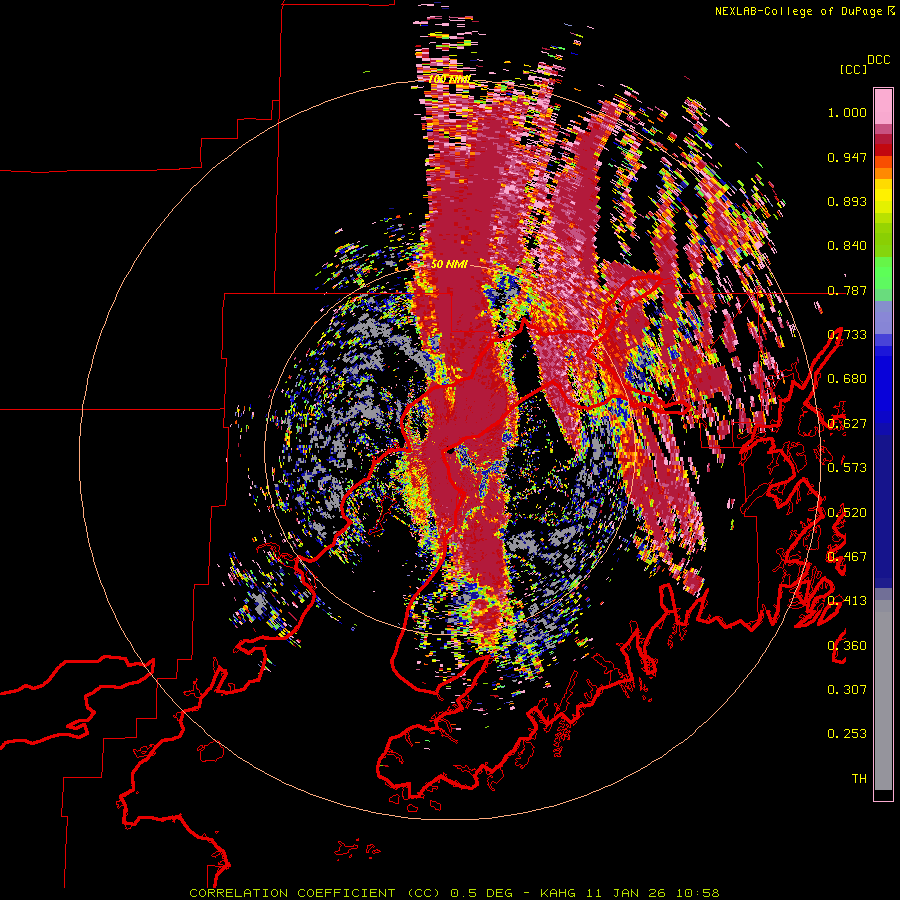Select the 0.787 legend value
Image resolution: width=900 pixels, height=900 pixels.
(847, 290)
